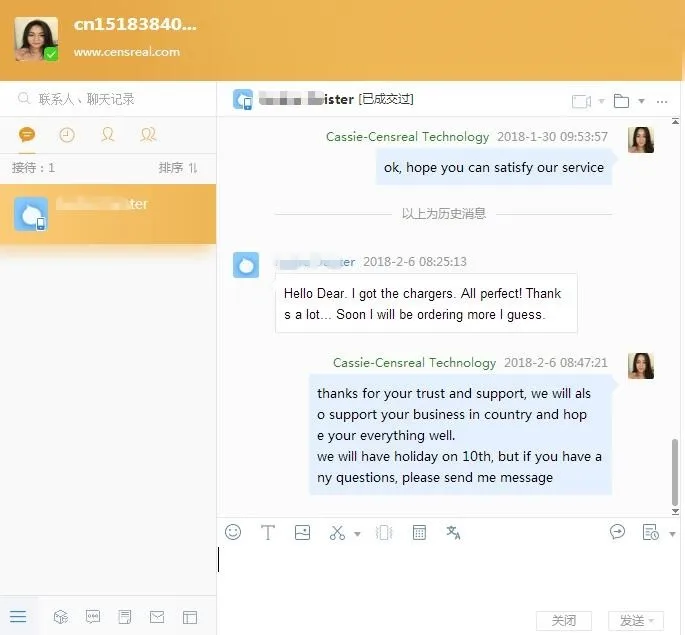Click the 接待：1 reception count label
Image resolution: width=685 pixels, height=635 pixels.
tap(34, 168)
